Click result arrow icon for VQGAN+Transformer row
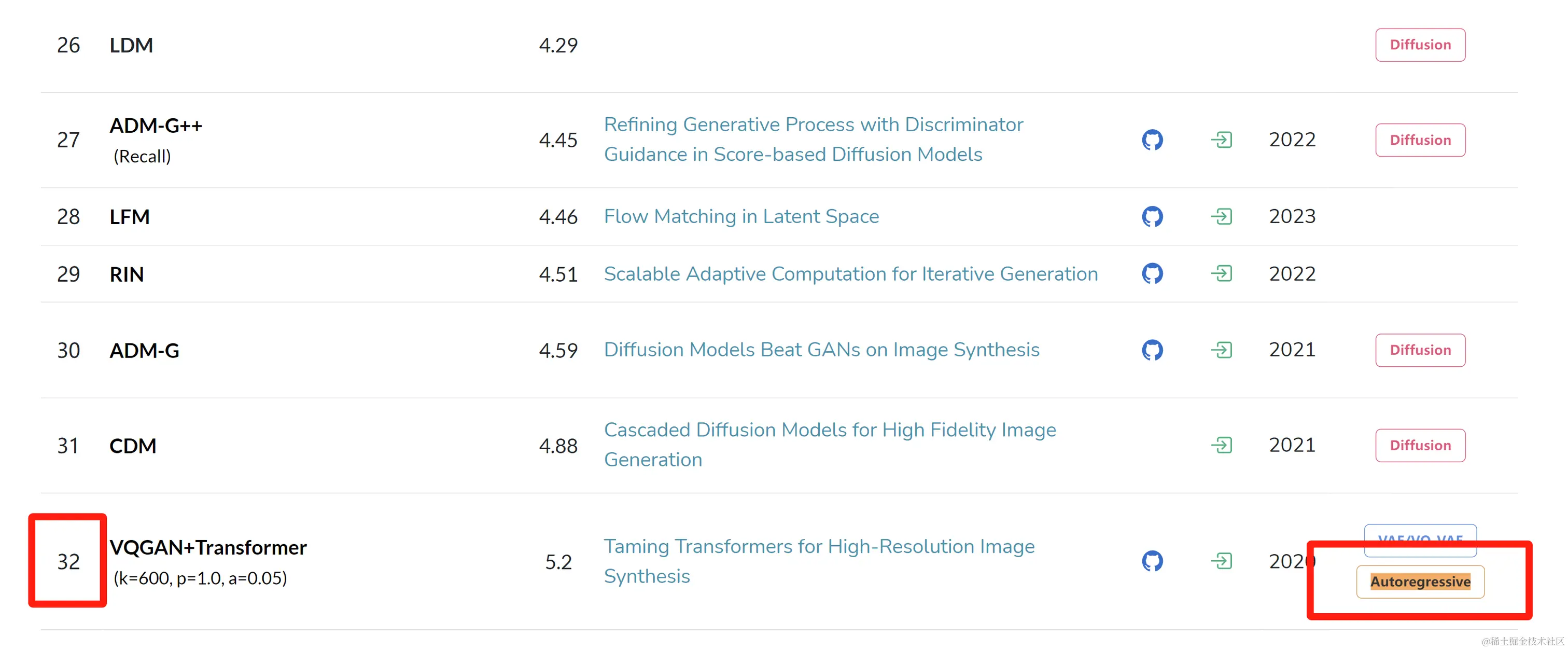 pyautogui.click(x=1221, y=560)
